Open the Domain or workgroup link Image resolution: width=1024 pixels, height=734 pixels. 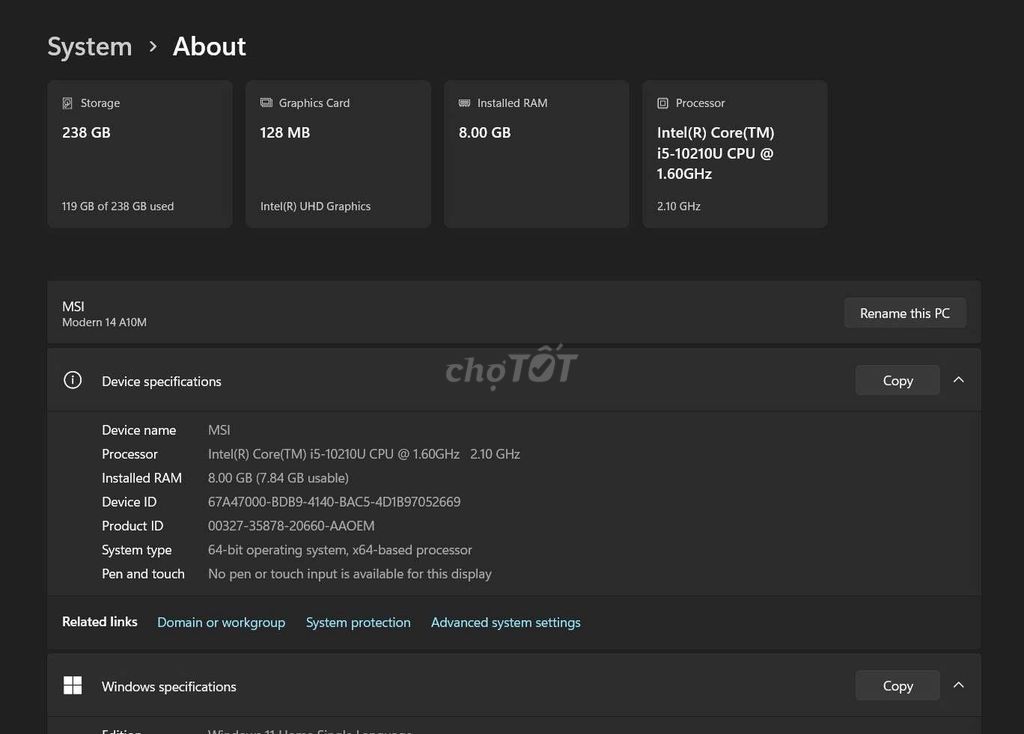(221, 622)
